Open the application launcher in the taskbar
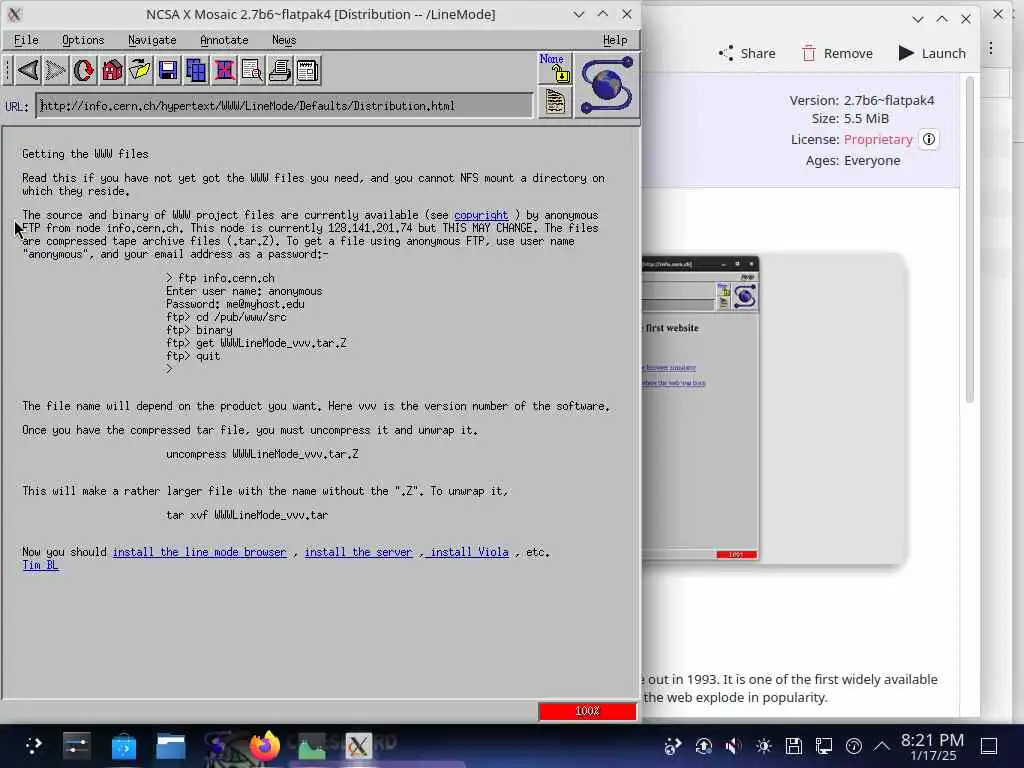The width and height of the screenshot is (1024, 768). tap(33, 746)
